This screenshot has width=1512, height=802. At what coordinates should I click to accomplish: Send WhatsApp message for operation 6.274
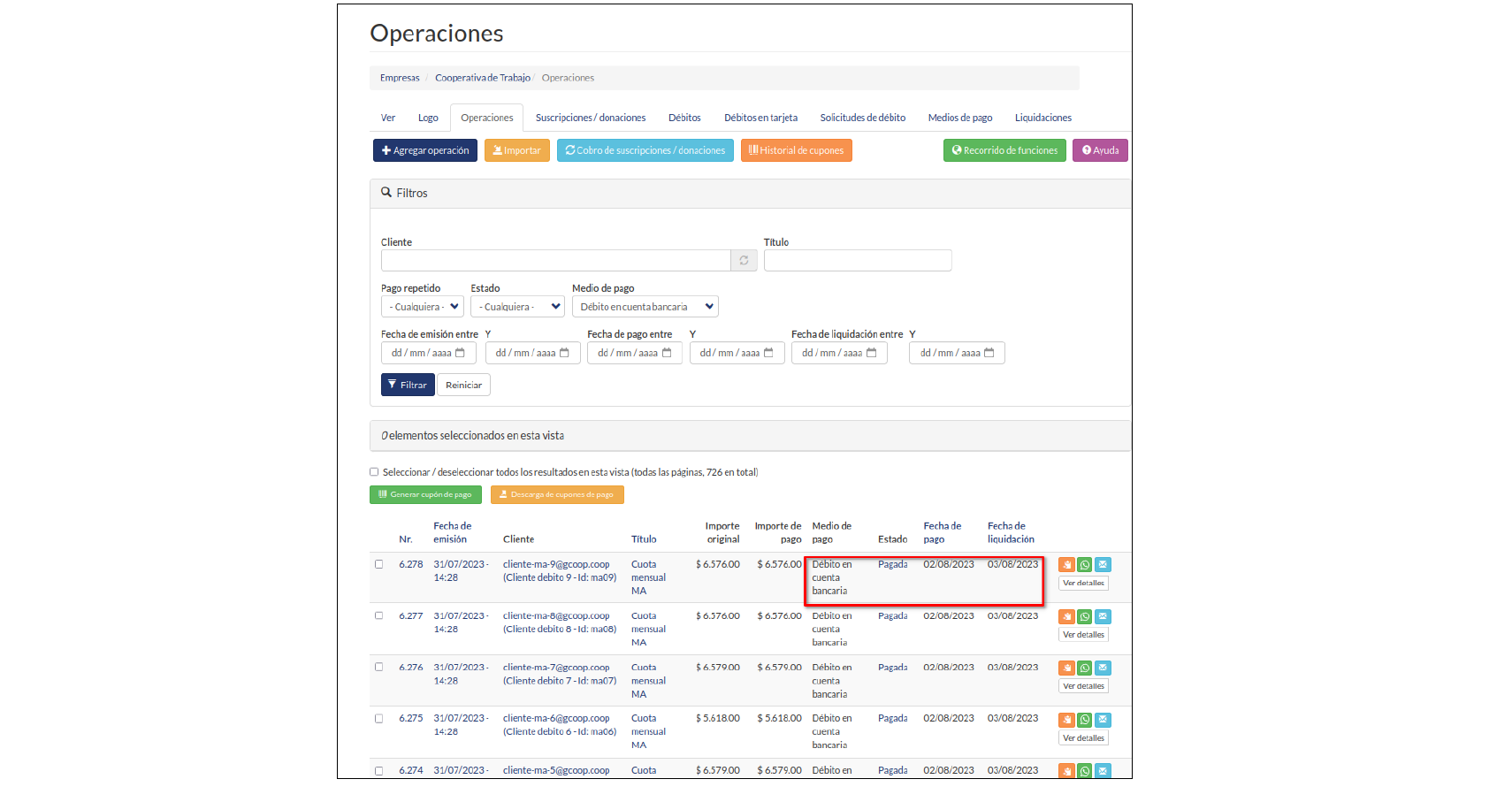tap(1085, 771)
